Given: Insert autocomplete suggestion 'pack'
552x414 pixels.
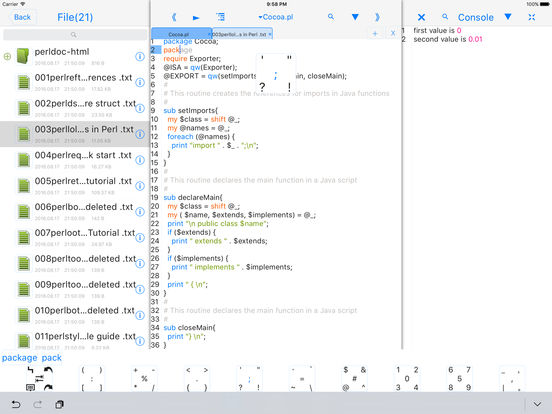Looking at the screenshot, I should tap(51, 358).
